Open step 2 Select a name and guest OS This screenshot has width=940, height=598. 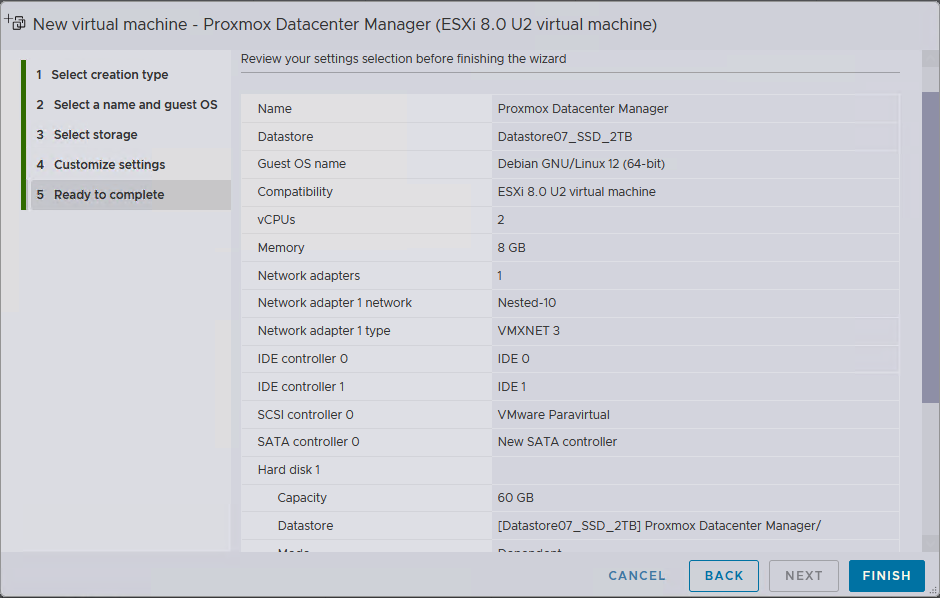point(135,105)
